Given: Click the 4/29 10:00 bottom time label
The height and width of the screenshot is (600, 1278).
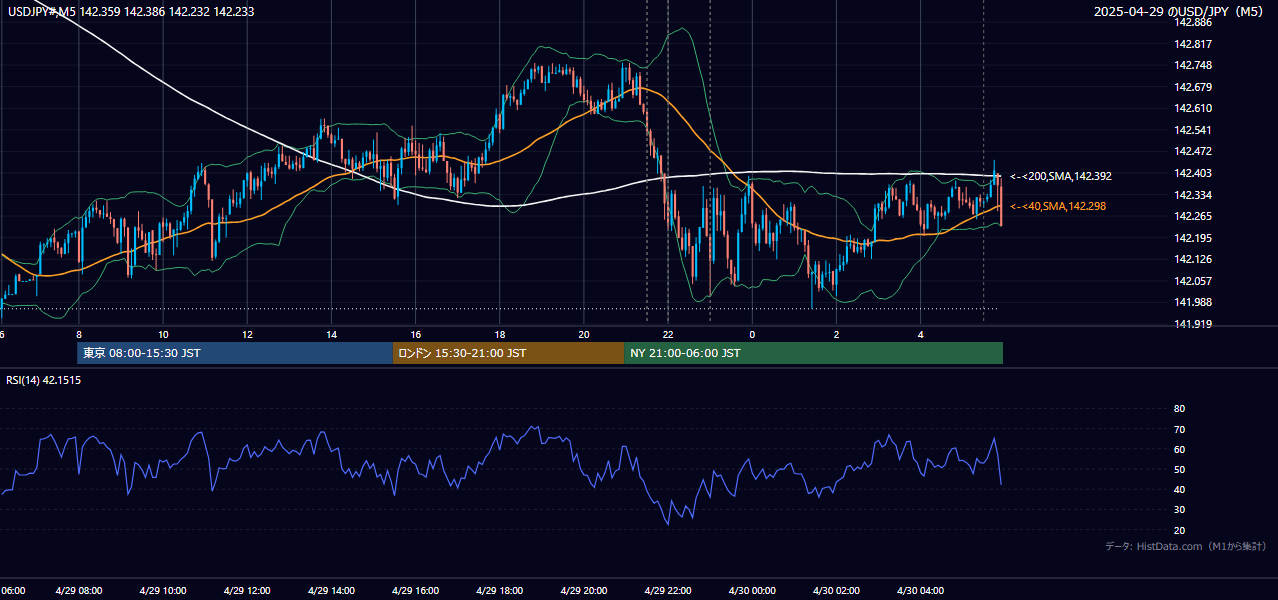Looking at the screenshot, I should pos(162,591).
